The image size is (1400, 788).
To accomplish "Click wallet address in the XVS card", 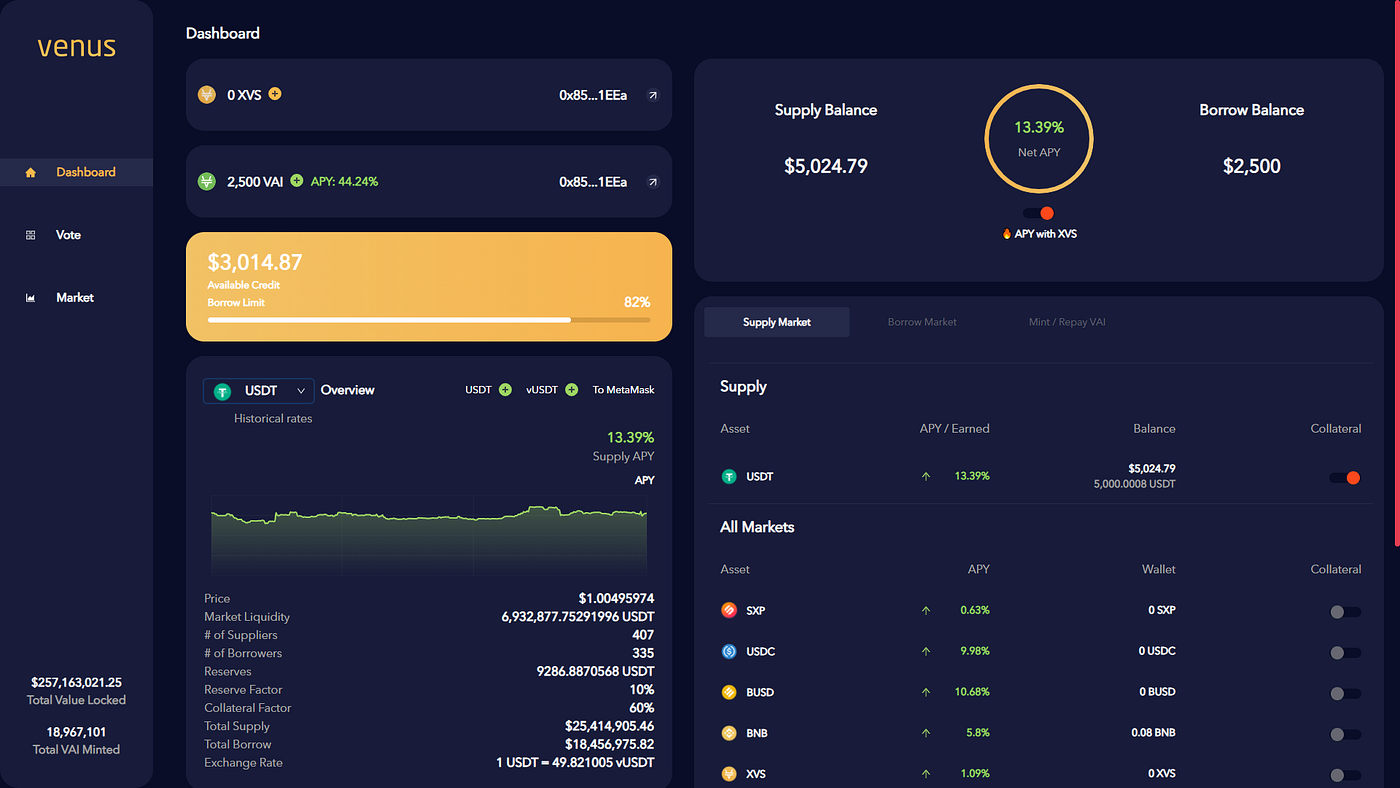I will [x=593, y=95].
